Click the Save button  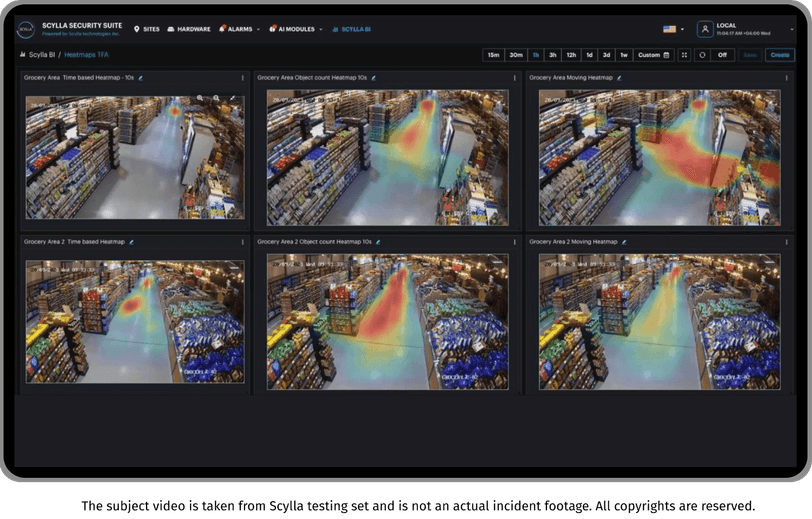pos(750,55)
